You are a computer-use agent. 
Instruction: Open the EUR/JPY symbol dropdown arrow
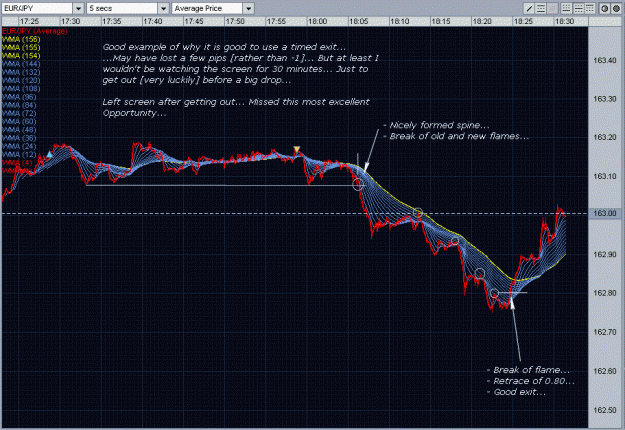point(78,8)
